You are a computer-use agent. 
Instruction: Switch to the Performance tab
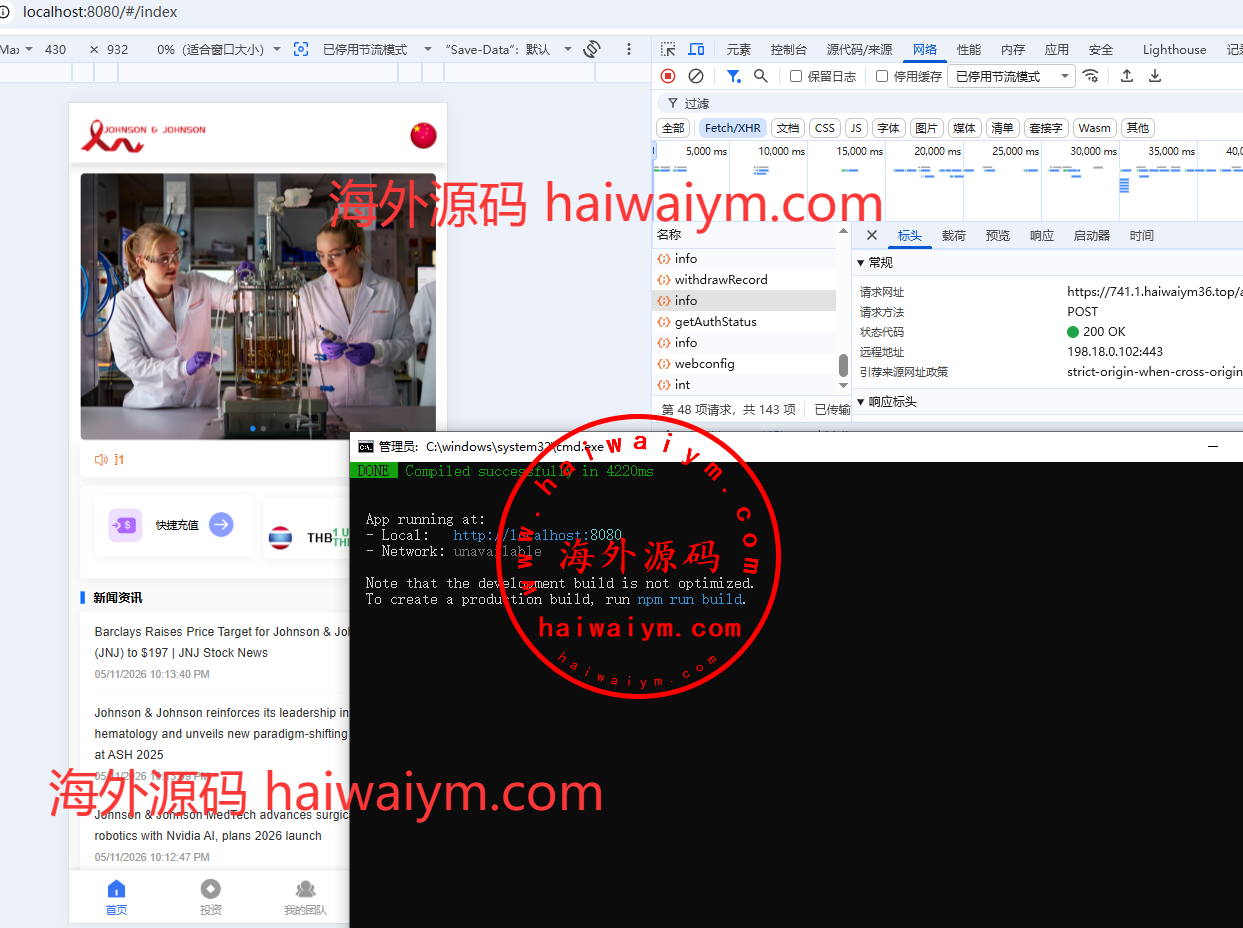969,49
